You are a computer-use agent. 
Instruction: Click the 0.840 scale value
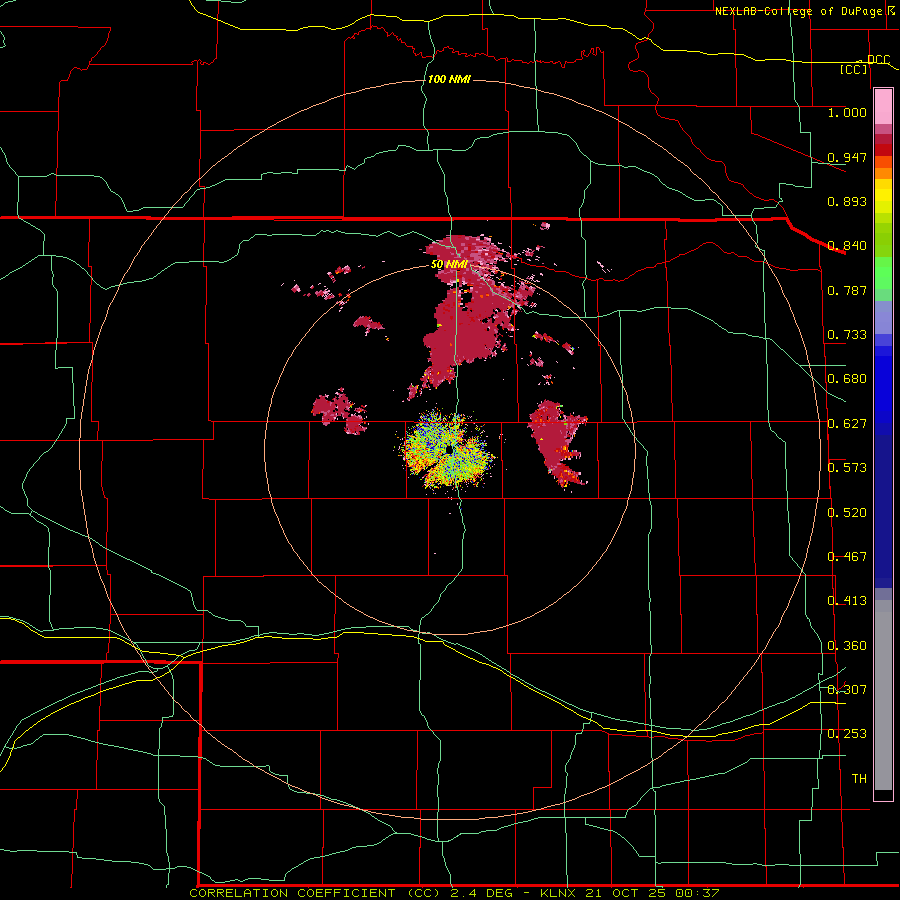click(x=847, y=246)
